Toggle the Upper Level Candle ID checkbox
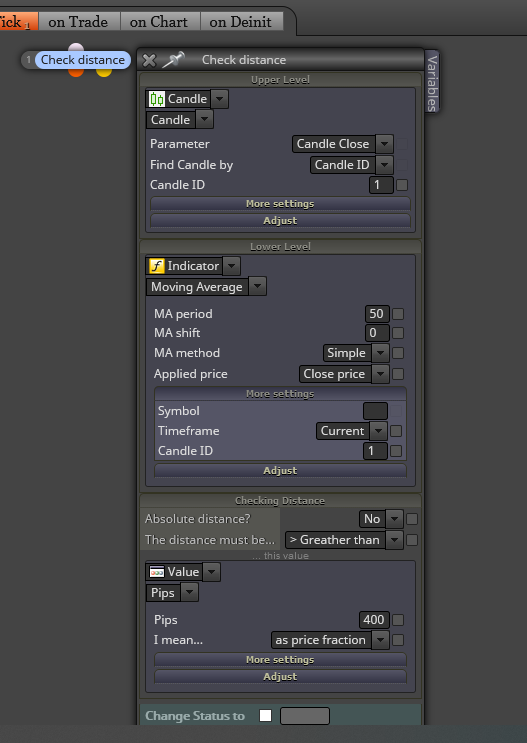The image size is (527, 743). [x=402, y=185]
